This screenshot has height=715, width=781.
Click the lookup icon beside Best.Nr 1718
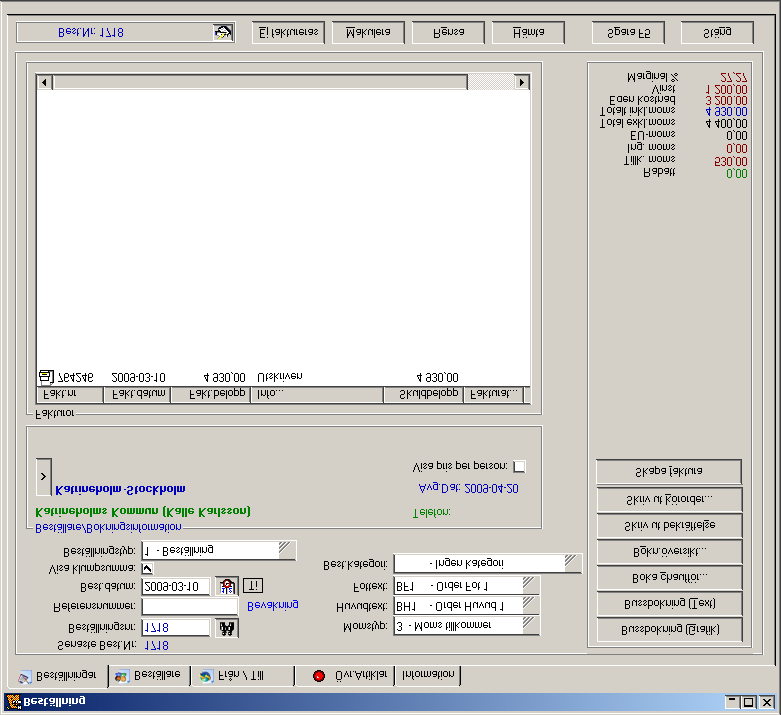pyautogui.click(x=223, y=33)
